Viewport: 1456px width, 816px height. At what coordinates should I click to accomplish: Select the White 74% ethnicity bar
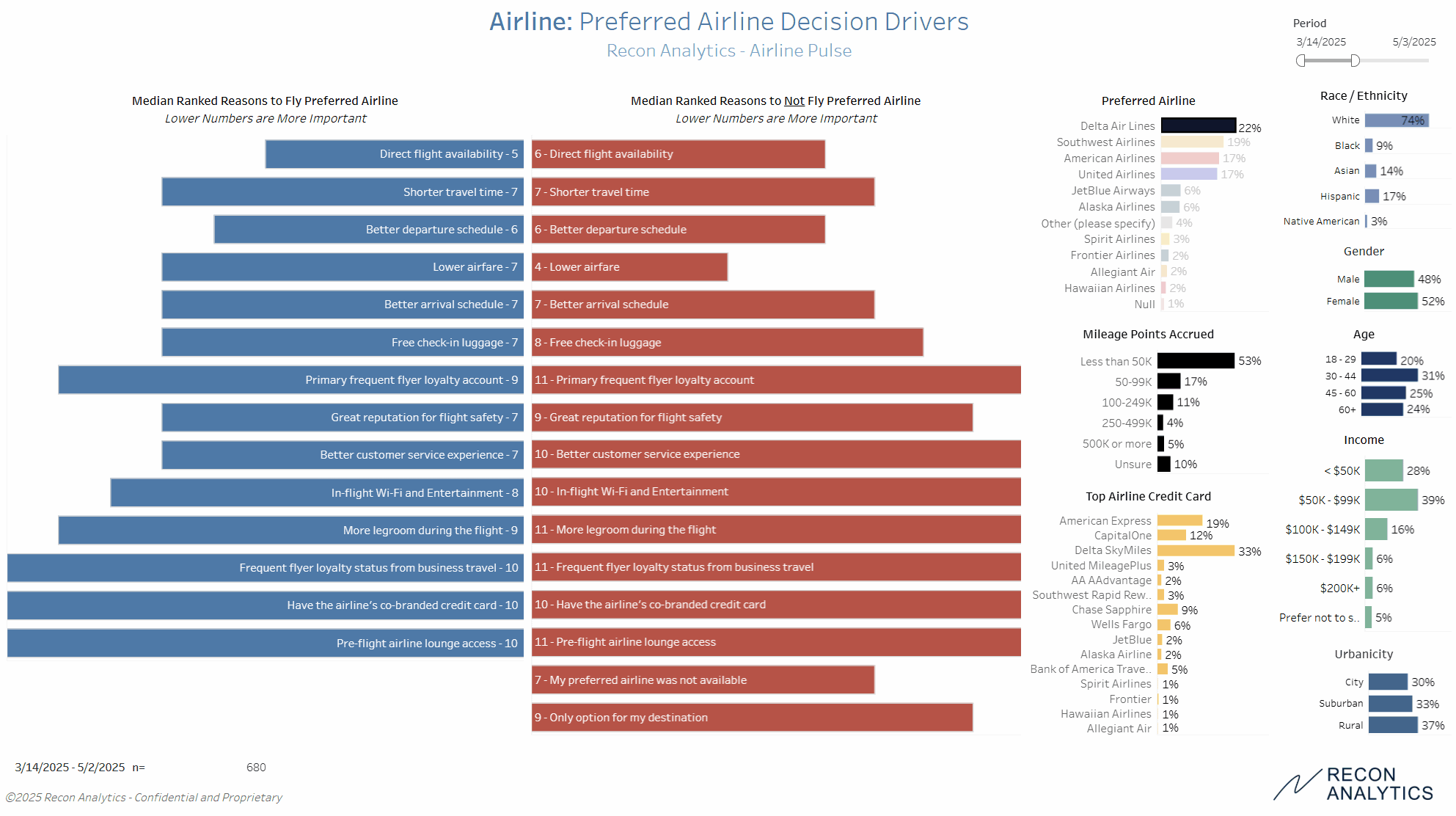click(x=1396, y=120)
